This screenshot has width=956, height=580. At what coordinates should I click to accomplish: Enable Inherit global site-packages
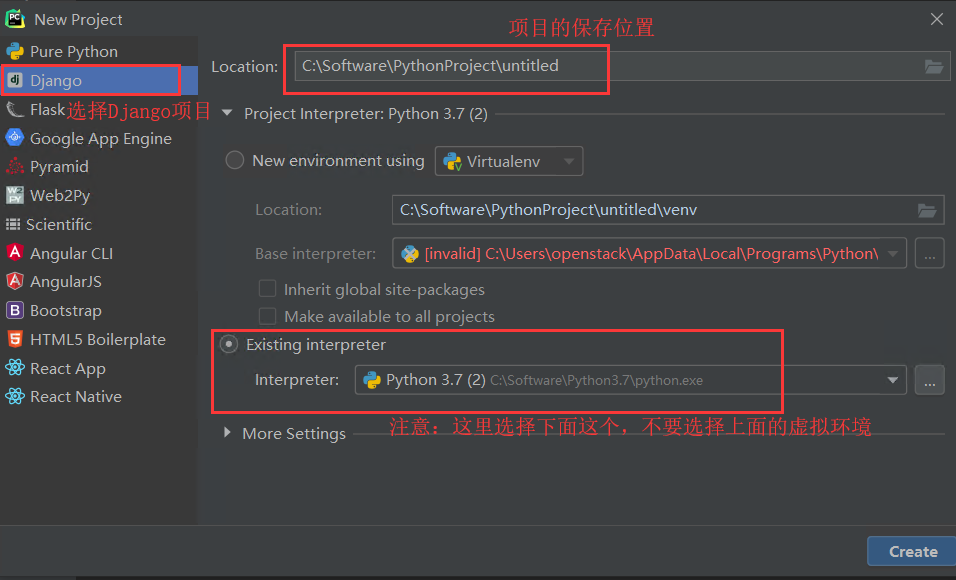pos(267,289)
